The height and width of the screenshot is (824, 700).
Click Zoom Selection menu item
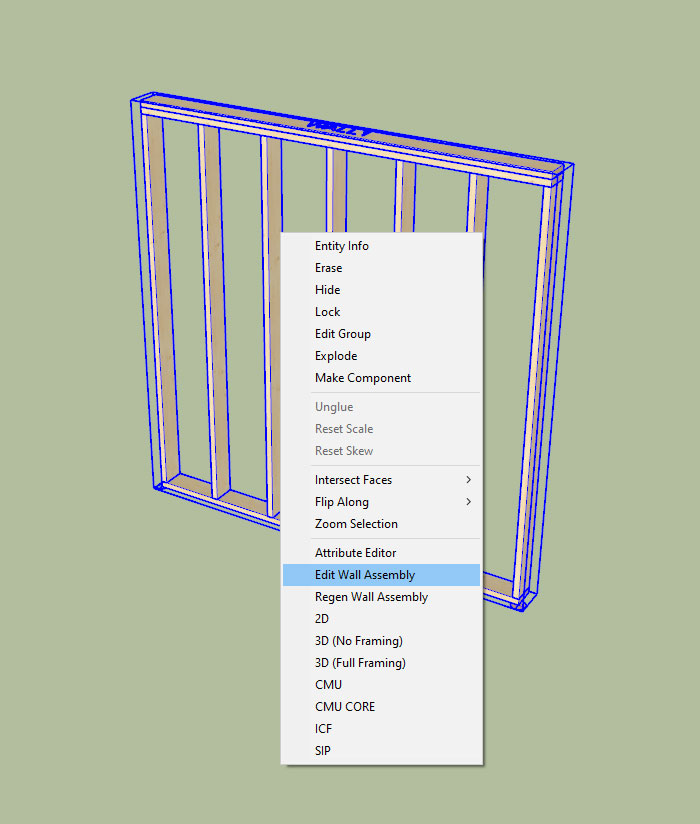(x=356, y=524)
